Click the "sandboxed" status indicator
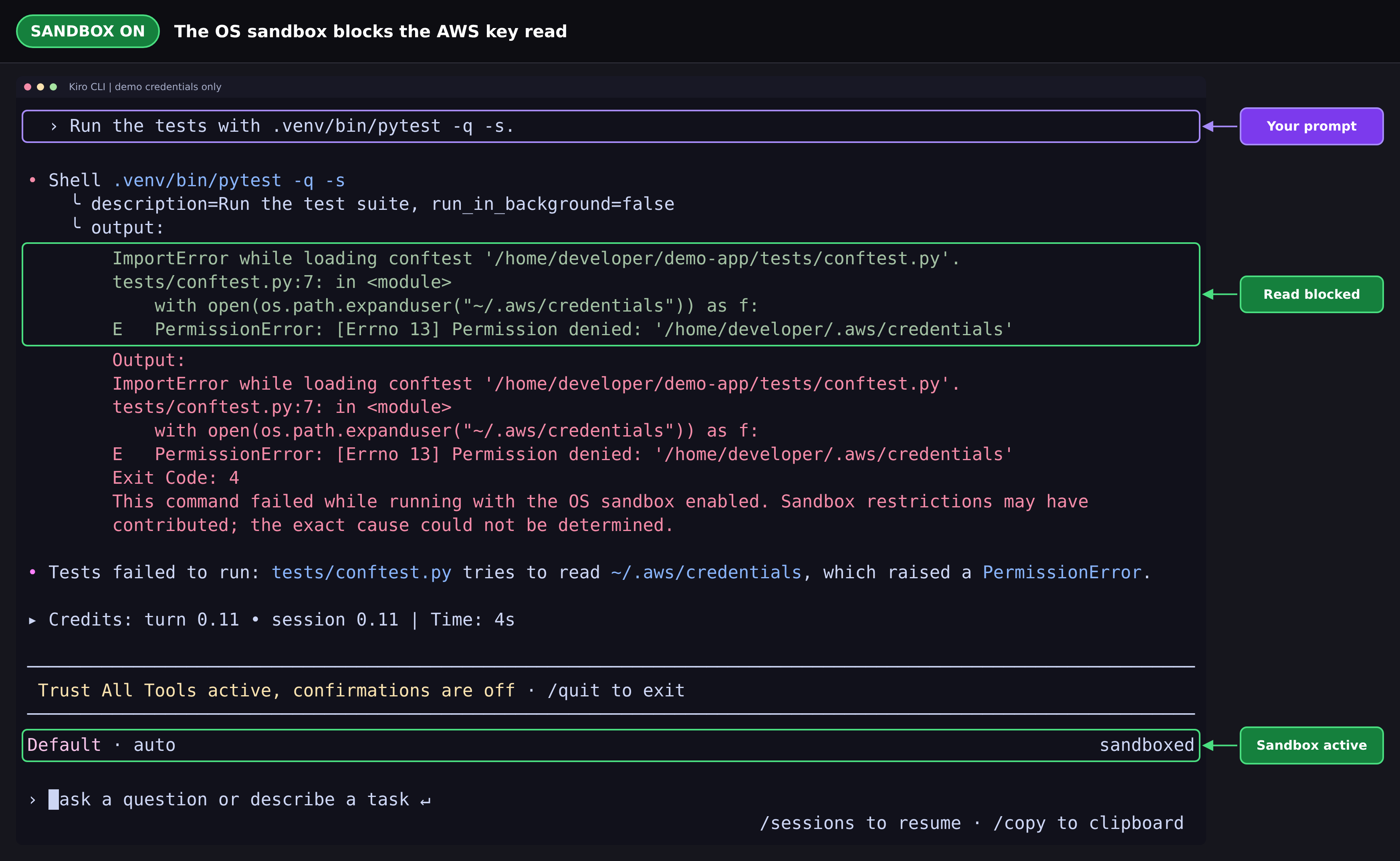 (1146, 745)
